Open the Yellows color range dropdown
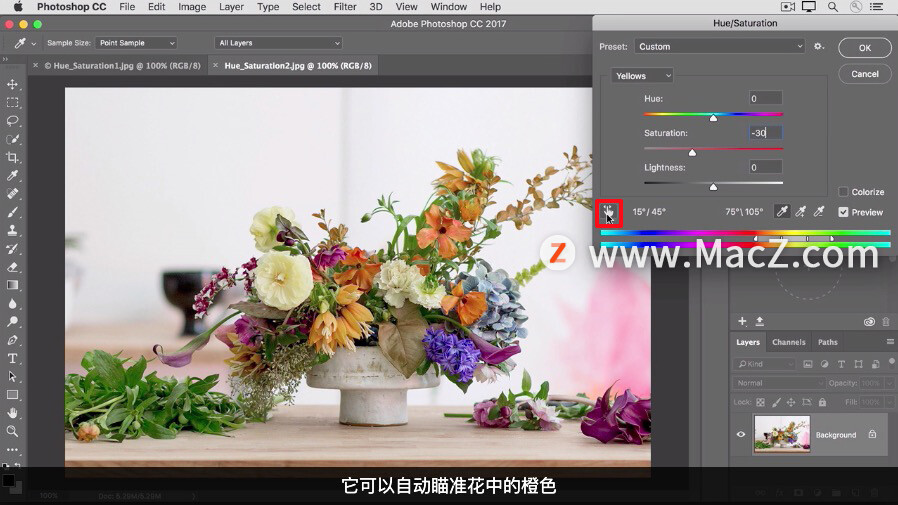 point(642,76)
